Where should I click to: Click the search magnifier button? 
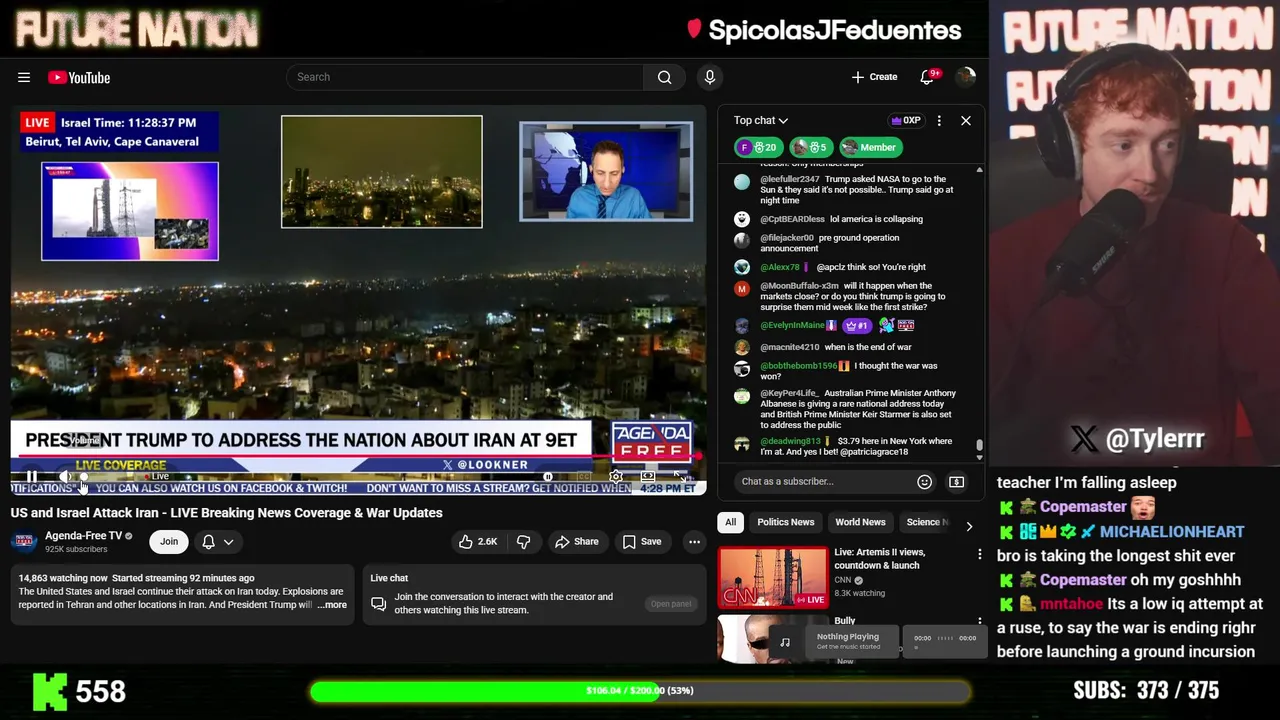point(664,77)
